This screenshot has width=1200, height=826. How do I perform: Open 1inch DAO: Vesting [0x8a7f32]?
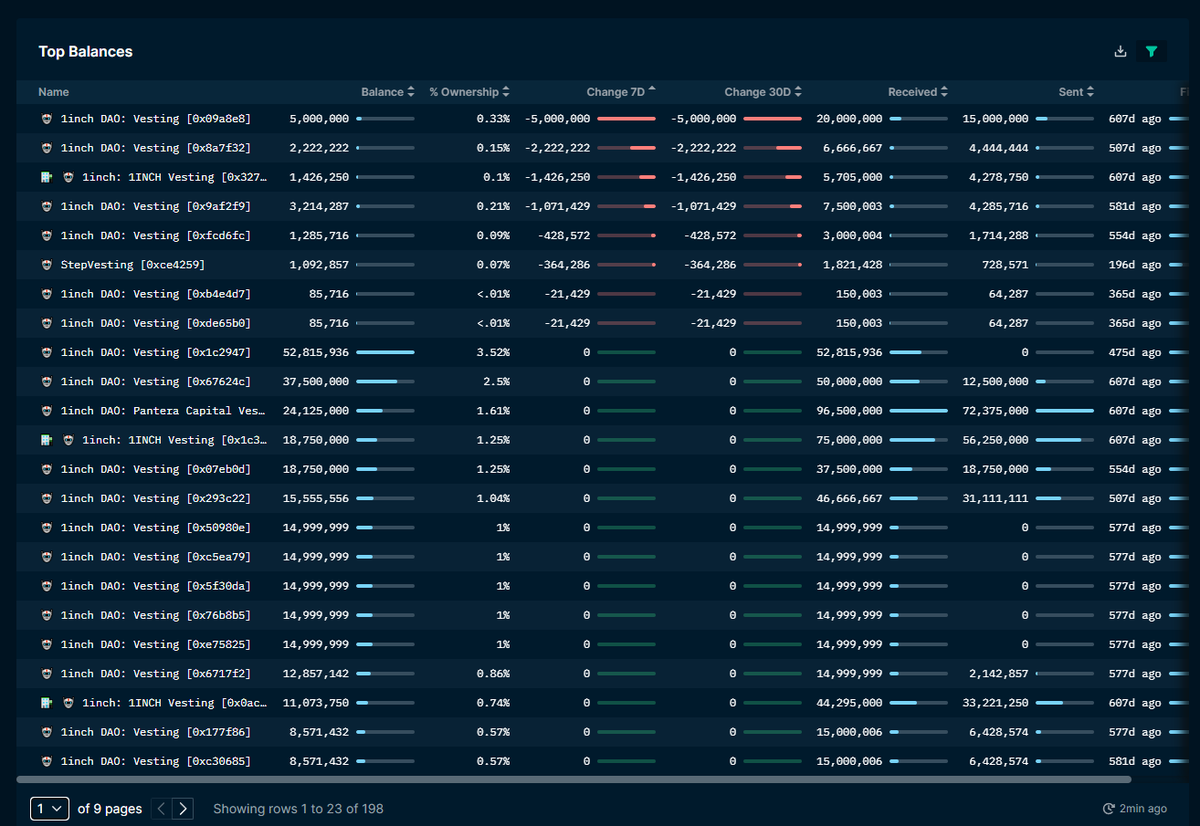point(156,148)
